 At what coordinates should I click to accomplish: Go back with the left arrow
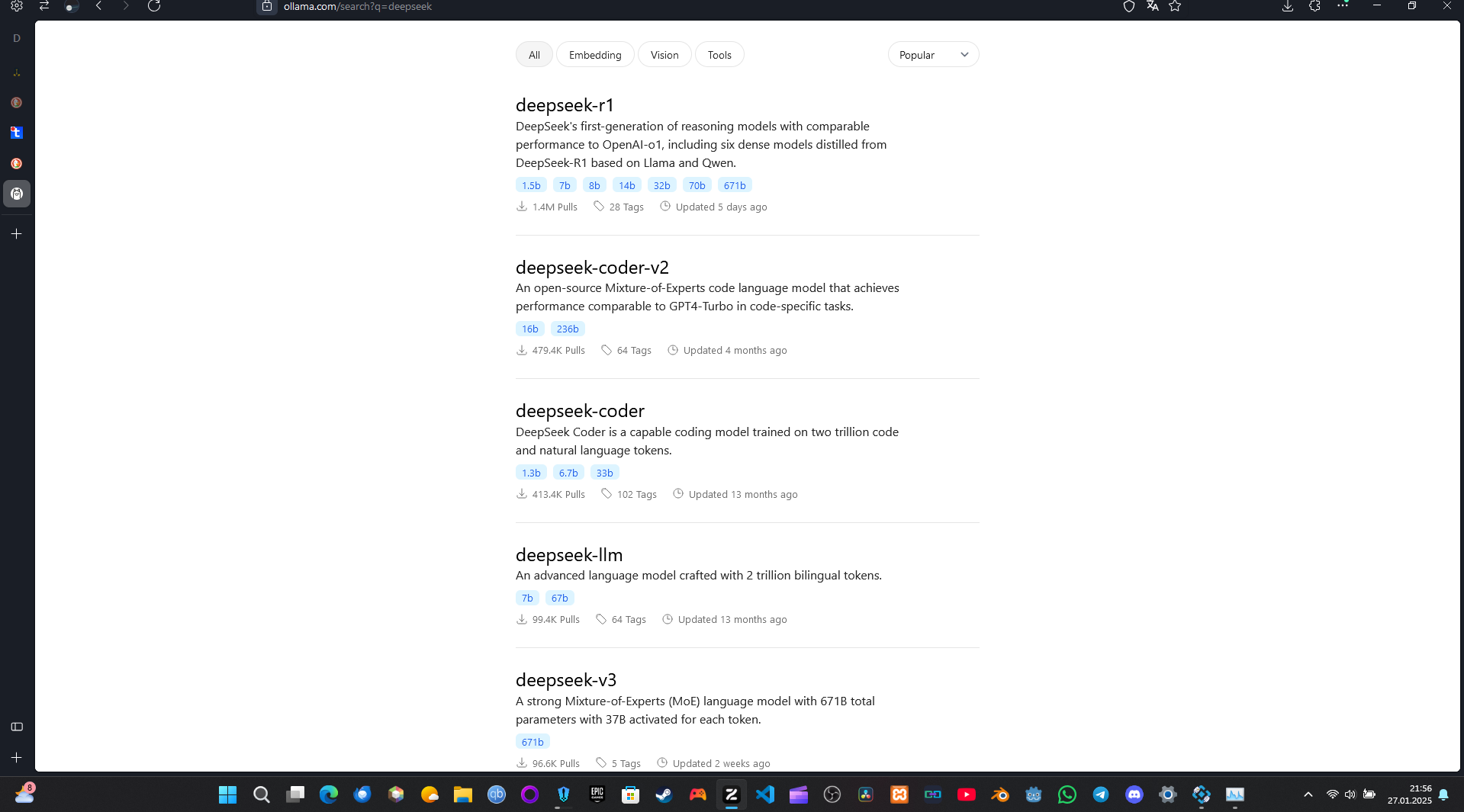pyautogui.click(x=99, y=6)
